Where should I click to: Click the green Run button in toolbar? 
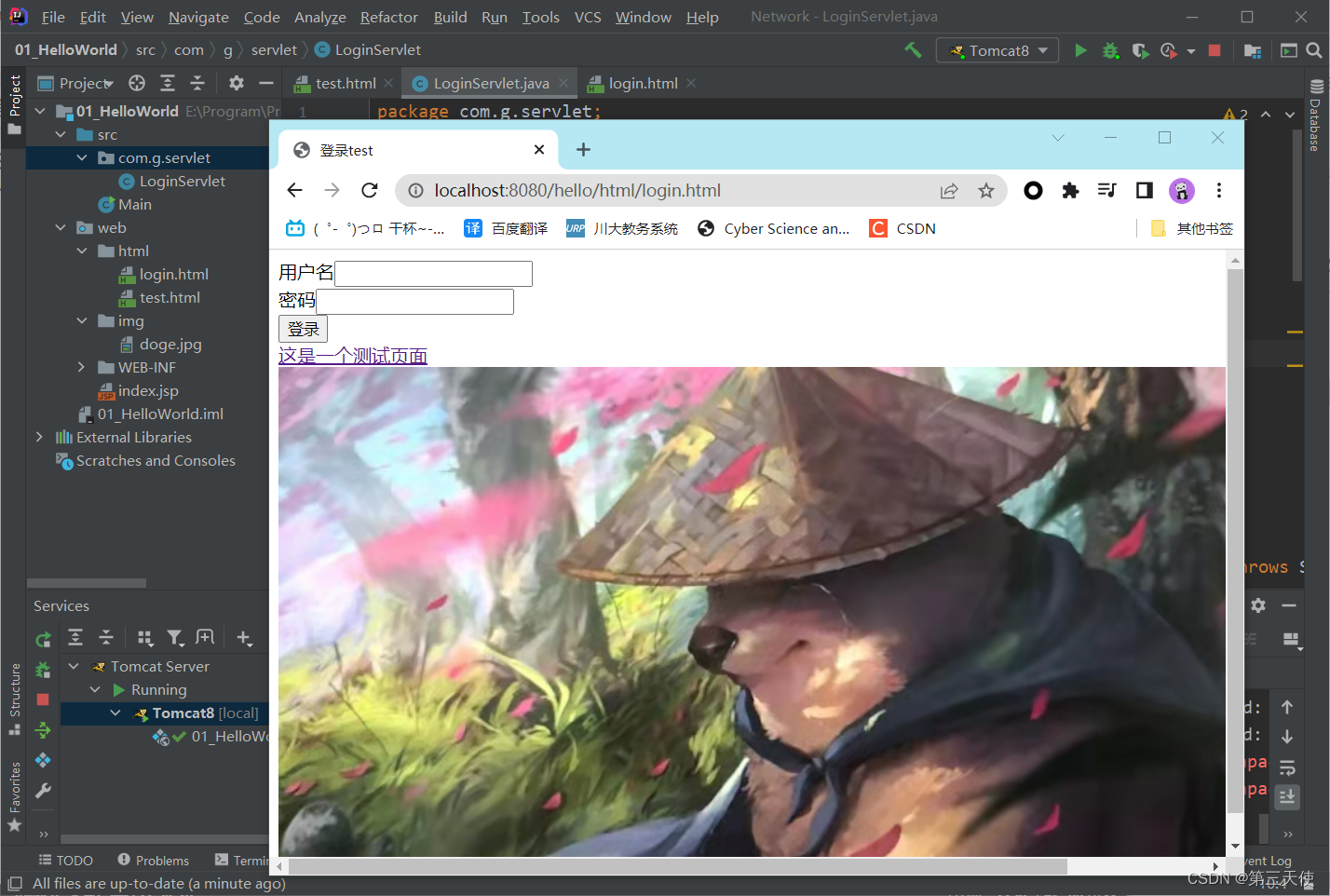coord(1080,50)
